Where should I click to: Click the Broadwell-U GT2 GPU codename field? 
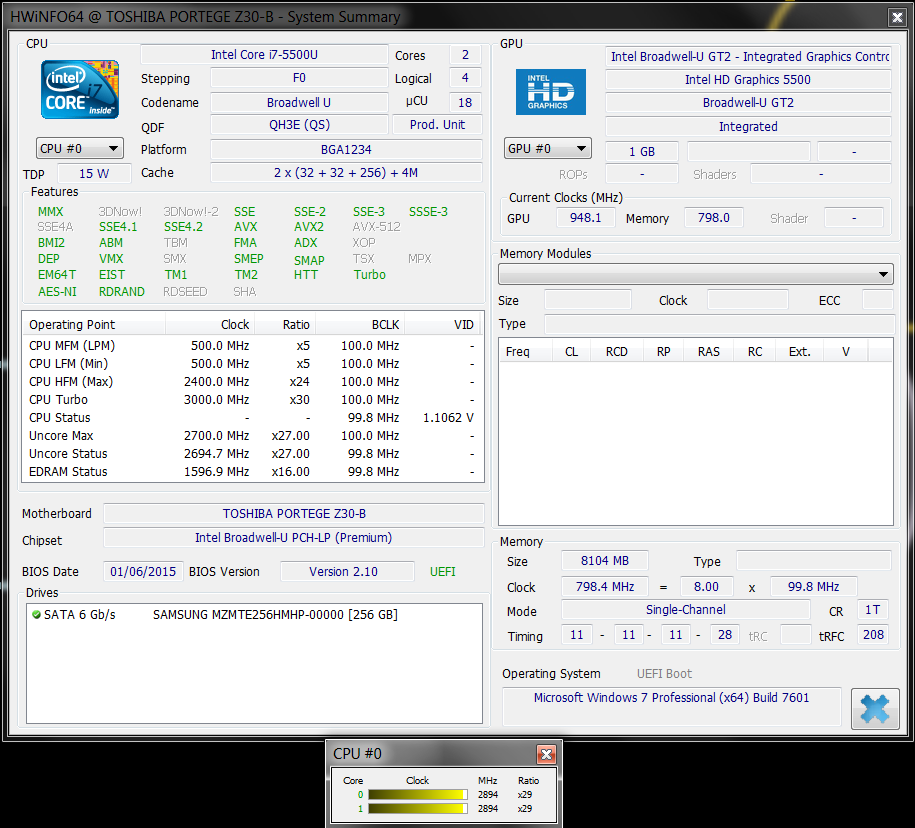[x=748, y=103]
